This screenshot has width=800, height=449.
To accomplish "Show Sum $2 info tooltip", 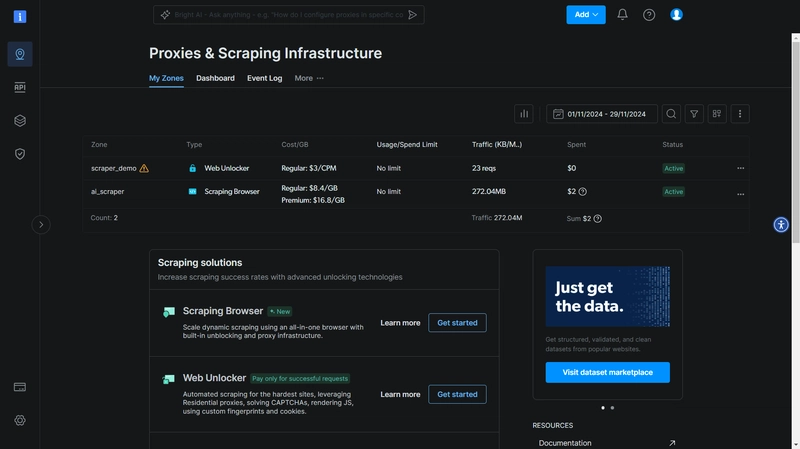I will [x=597, y=219].
